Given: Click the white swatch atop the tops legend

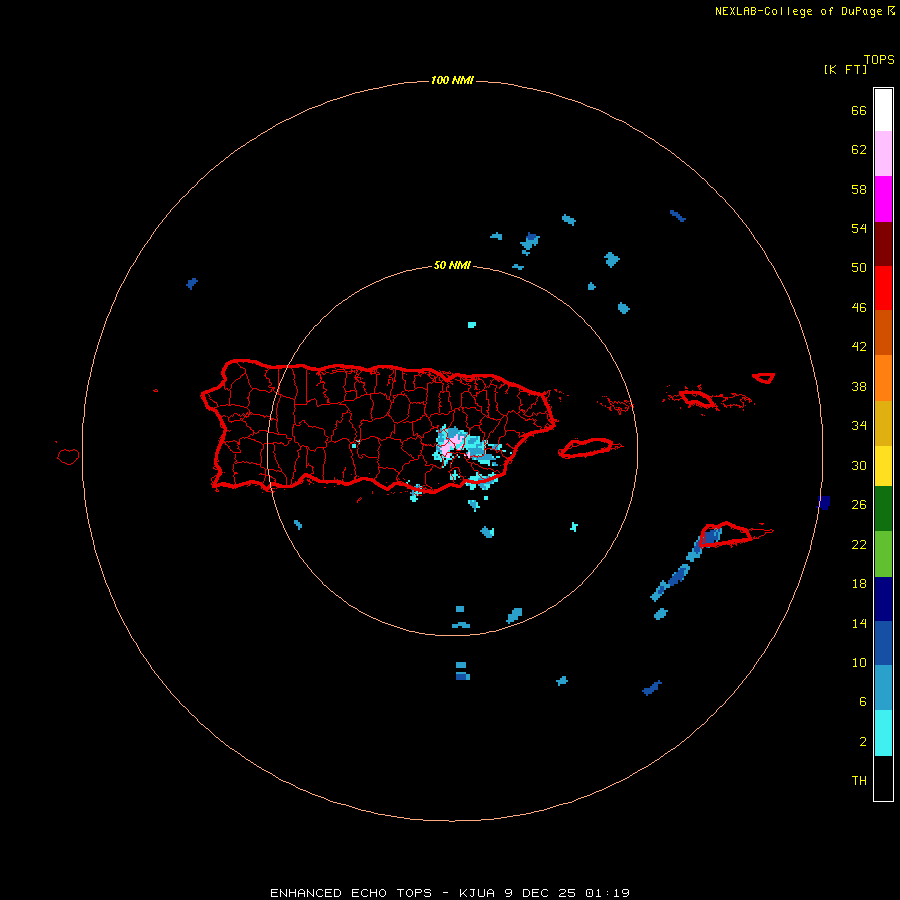Looking at the screenshot, I should [883, 110].
